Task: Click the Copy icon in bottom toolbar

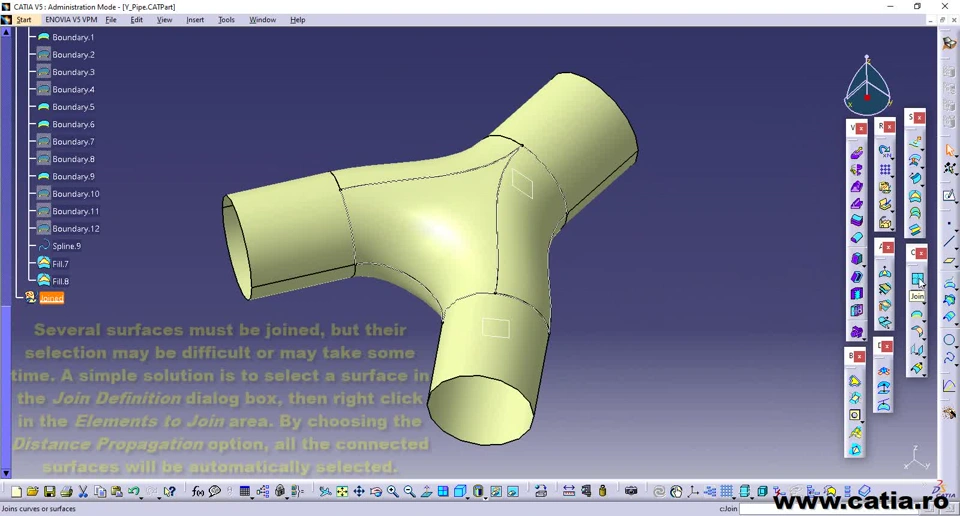Action: 100,491
